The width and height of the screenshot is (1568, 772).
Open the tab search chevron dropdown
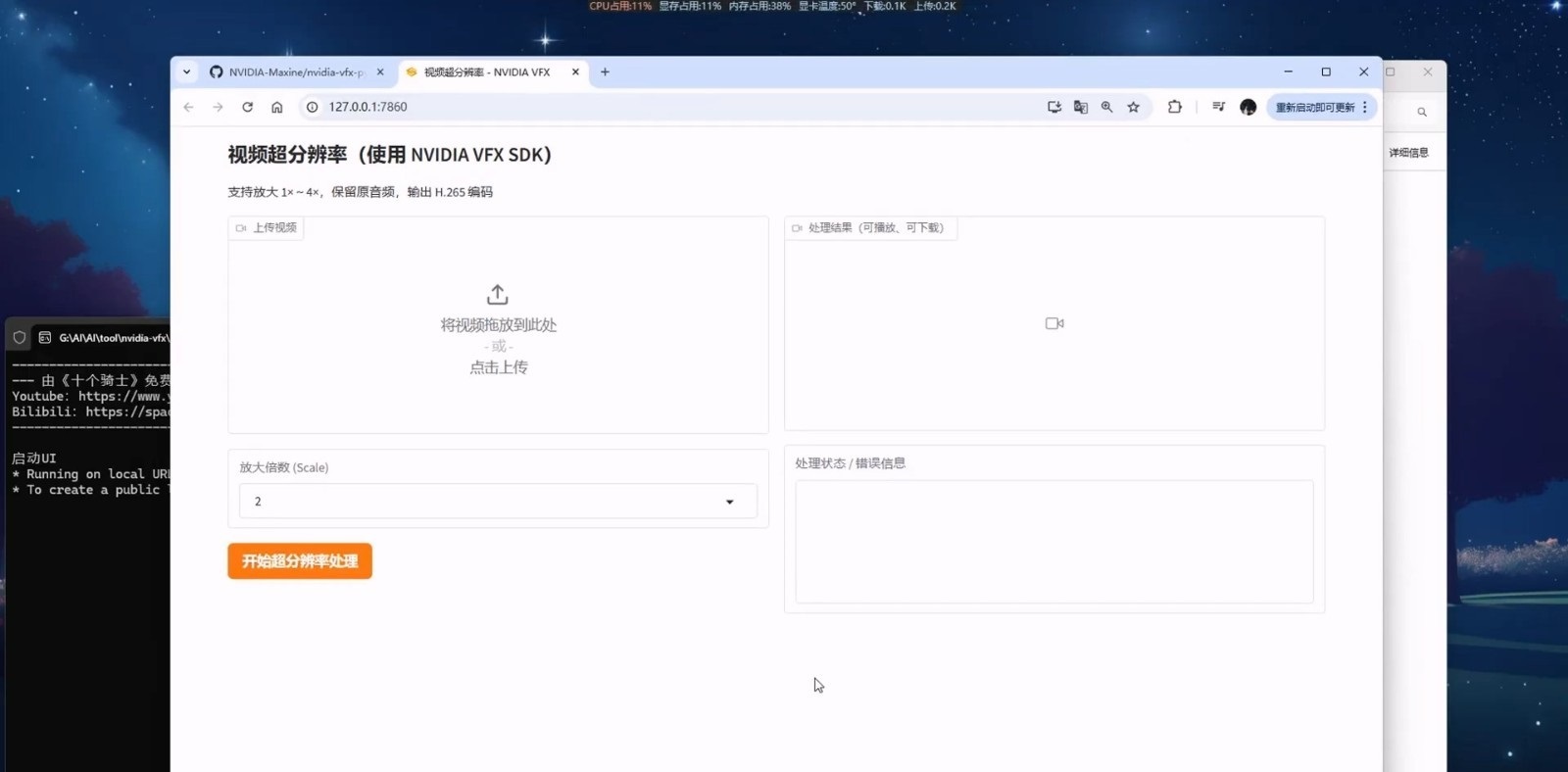pyautogui.click(x=186, y=72)
